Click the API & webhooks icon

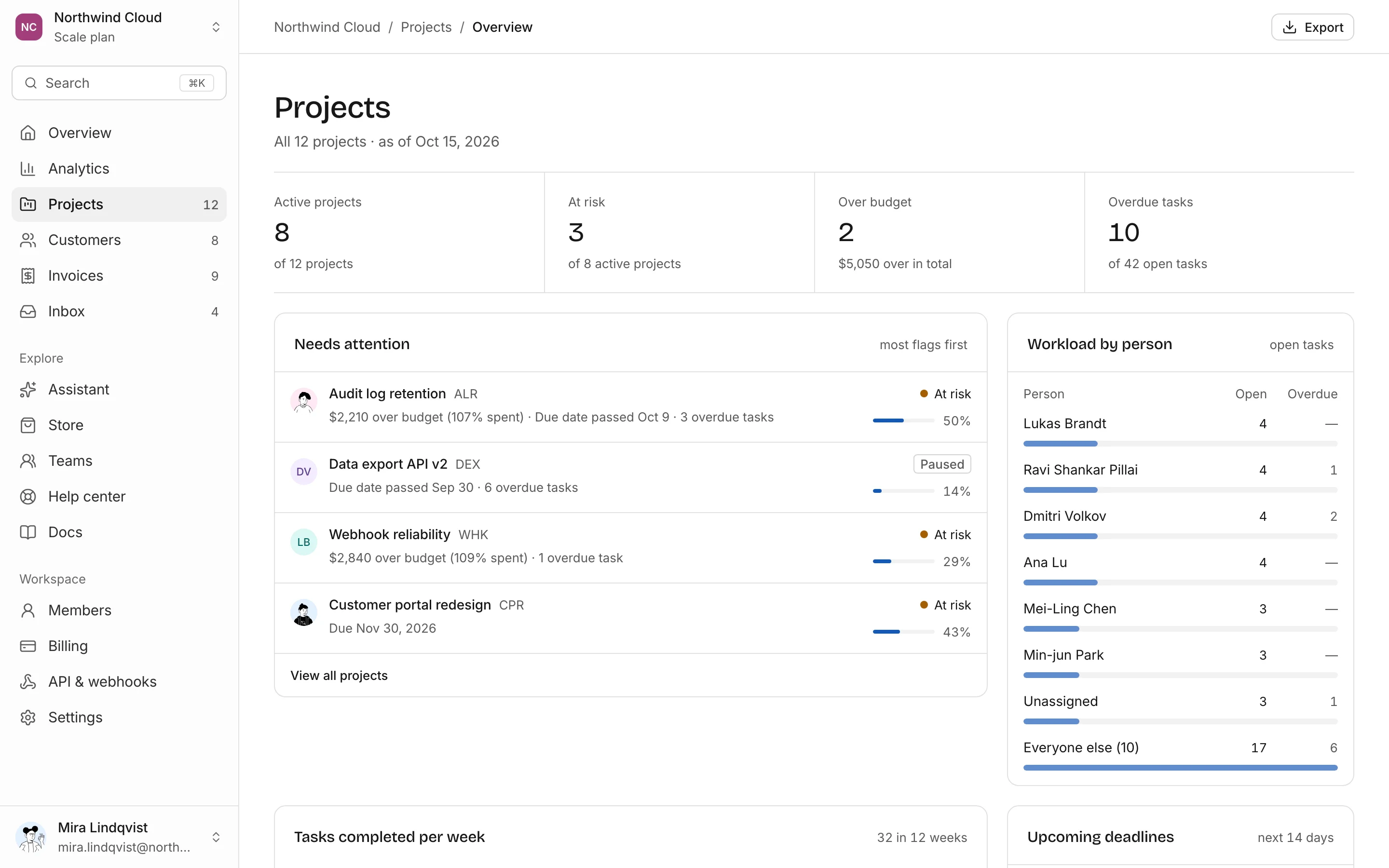[27, 681]
